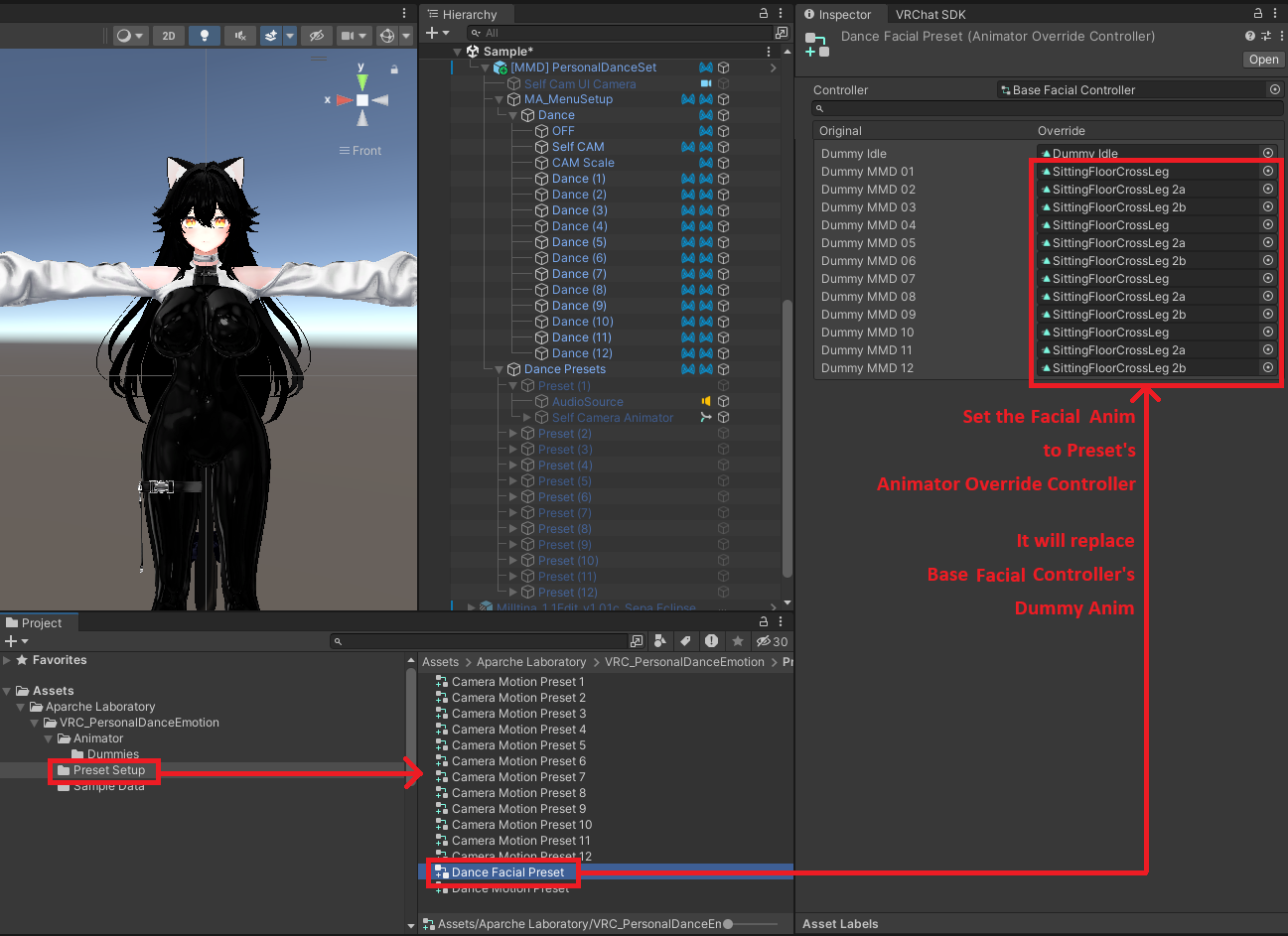Open the Scene view shading mode icon
This screenshot has height=936, width=1288.
click(123, 36)
